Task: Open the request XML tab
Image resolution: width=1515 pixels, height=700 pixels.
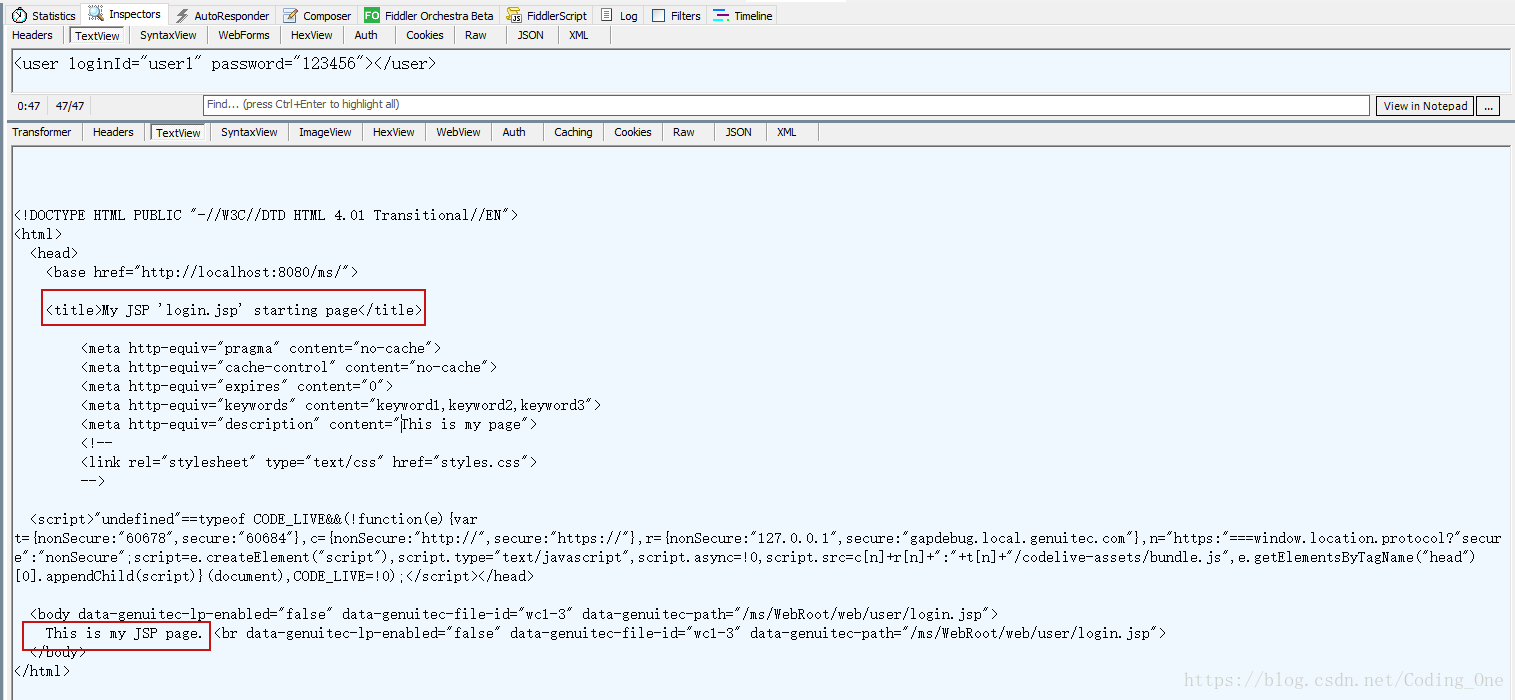Action: point(579,35)
